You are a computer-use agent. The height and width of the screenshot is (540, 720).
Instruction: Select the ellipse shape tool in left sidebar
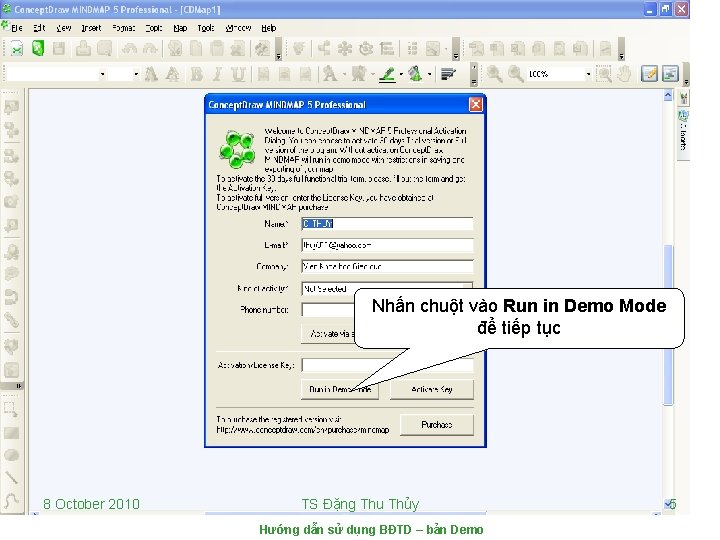[x=11, y=455]
